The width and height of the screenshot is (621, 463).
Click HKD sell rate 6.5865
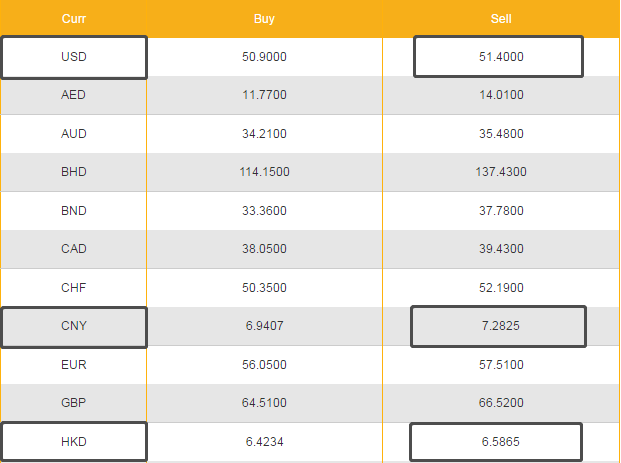point(497,441)
